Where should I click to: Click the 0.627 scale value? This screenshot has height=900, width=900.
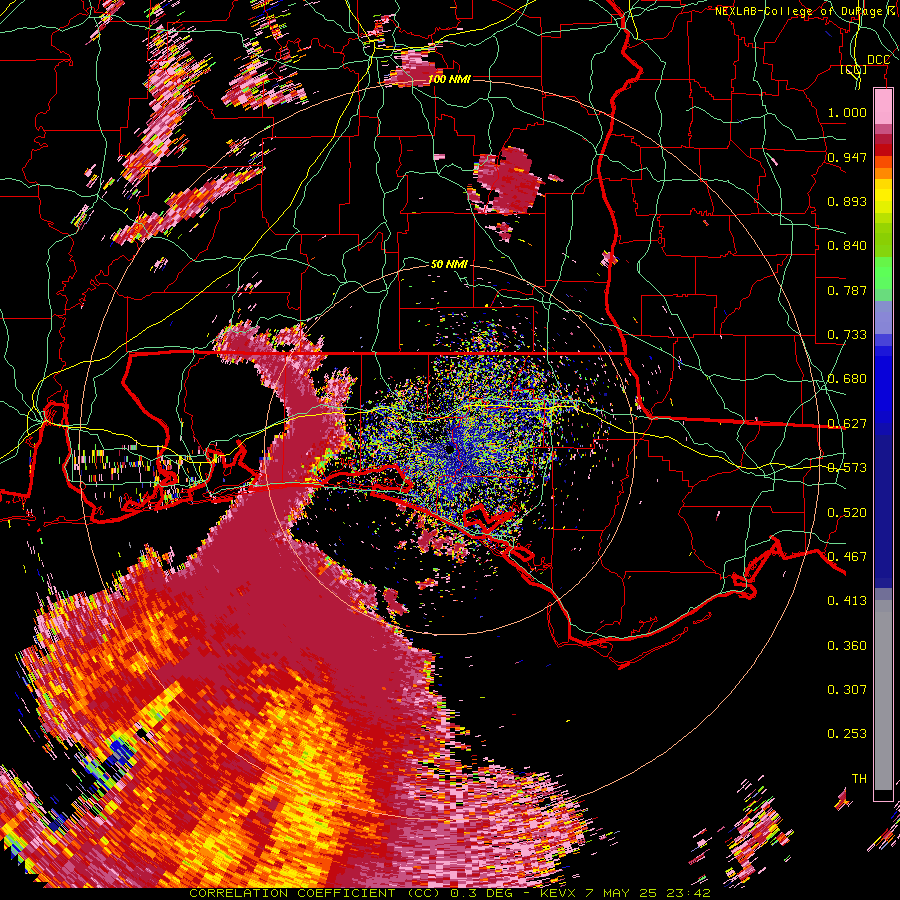pyautogui.click(x=847, y=424)
